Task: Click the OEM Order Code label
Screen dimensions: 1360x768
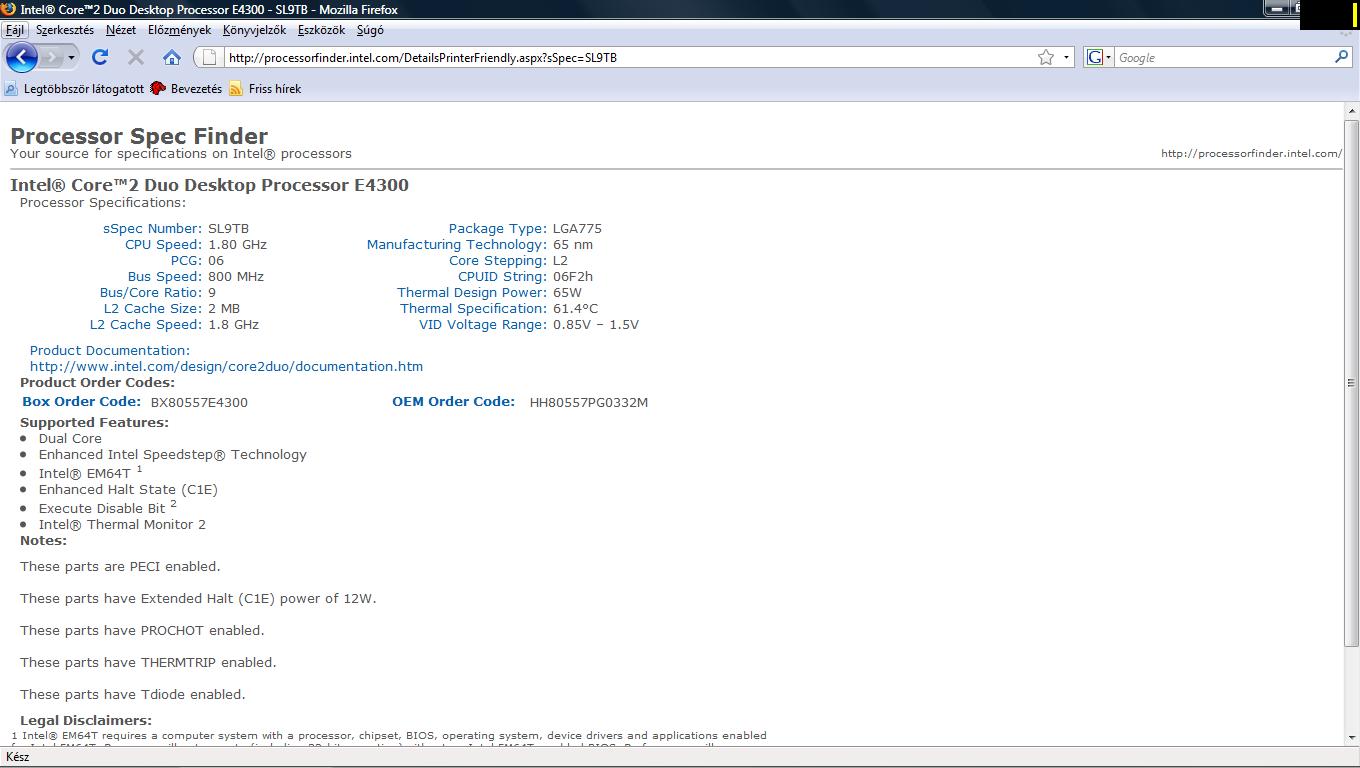Action: point(453,401)
